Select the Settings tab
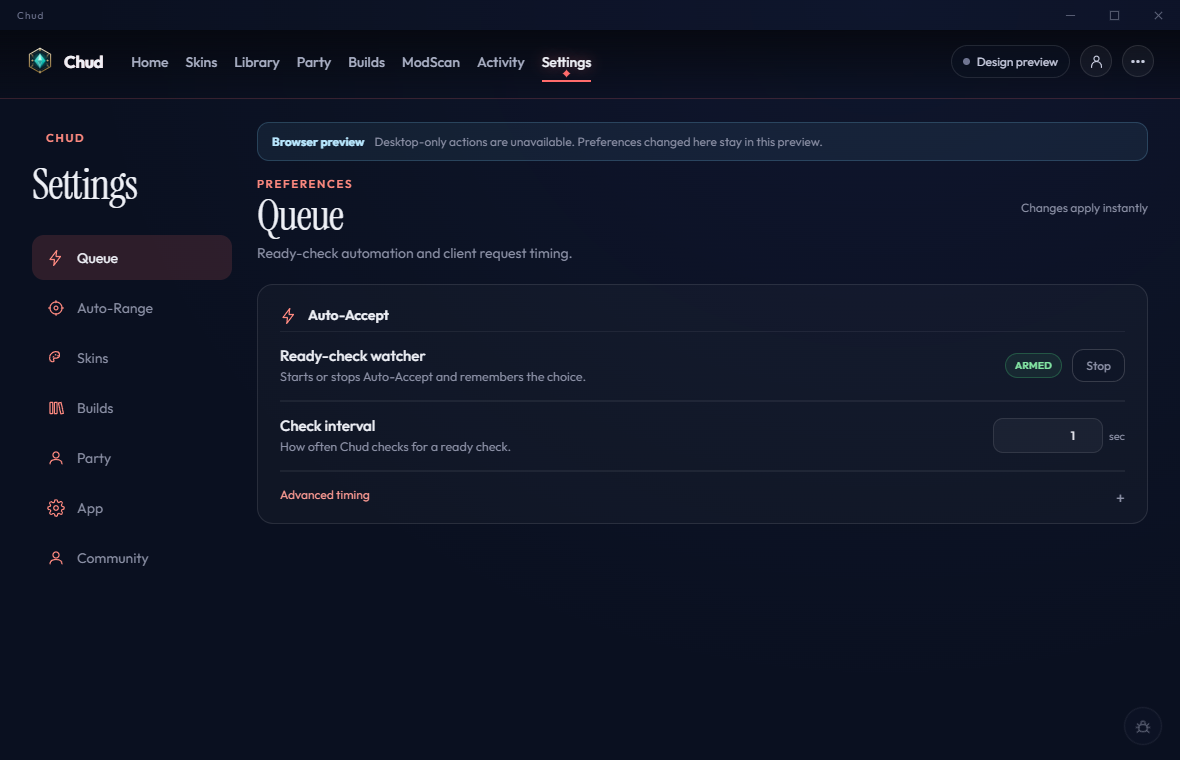This screenshot has width=1180, height=760. coord(566,62)
